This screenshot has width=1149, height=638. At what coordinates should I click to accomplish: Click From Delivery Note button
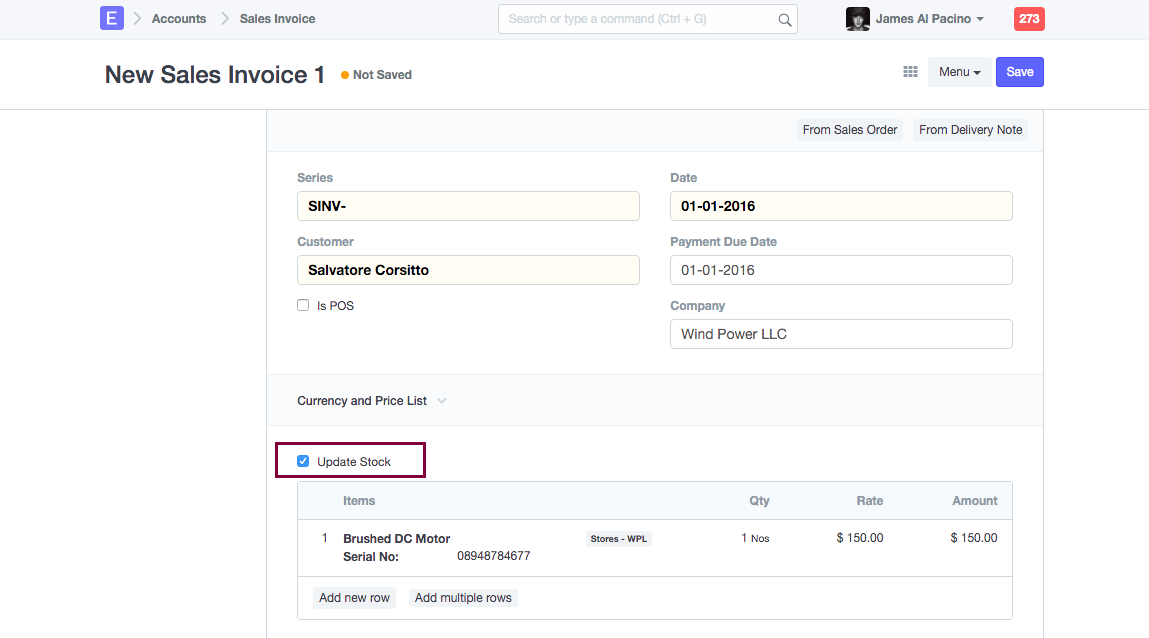point(970,130)
